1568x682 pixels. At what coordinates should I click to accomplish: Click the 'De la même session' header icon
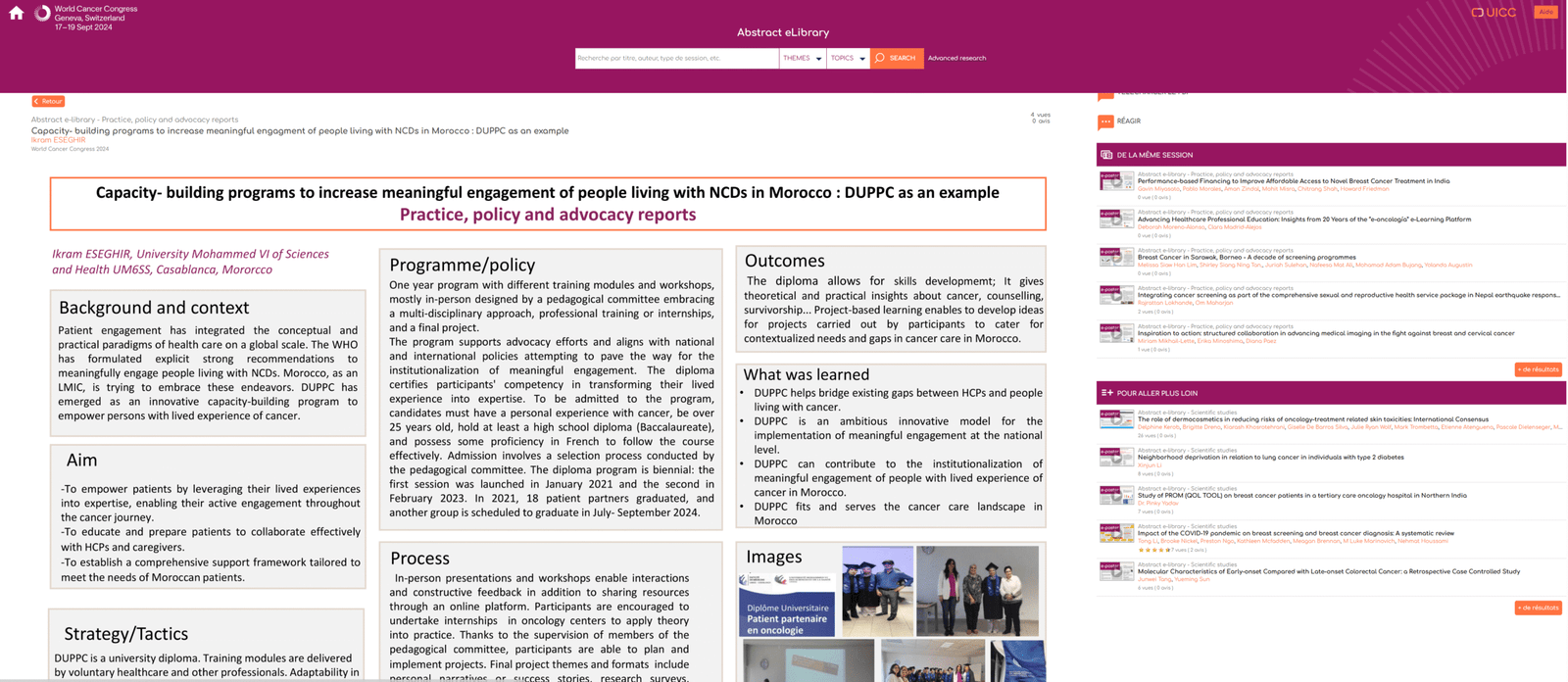pyautogui.click(x=1106, y=155)
